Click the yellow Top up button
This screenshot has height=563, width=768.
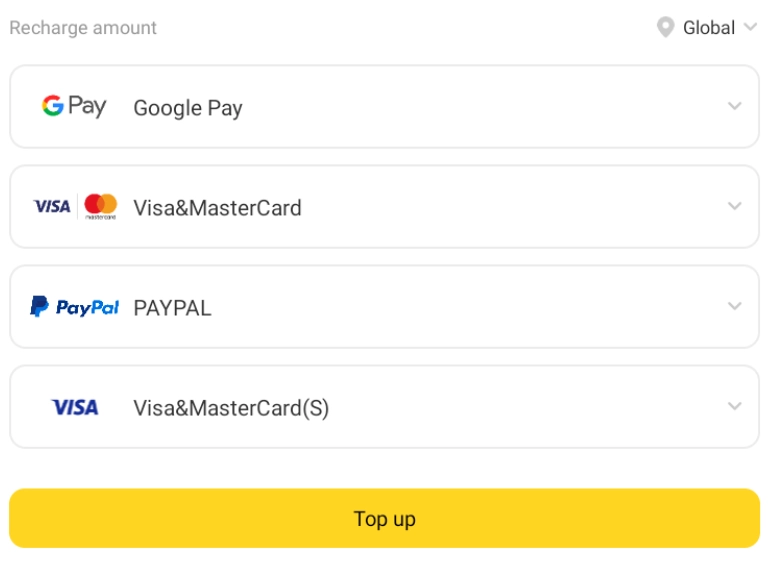[x=384, y=518]
